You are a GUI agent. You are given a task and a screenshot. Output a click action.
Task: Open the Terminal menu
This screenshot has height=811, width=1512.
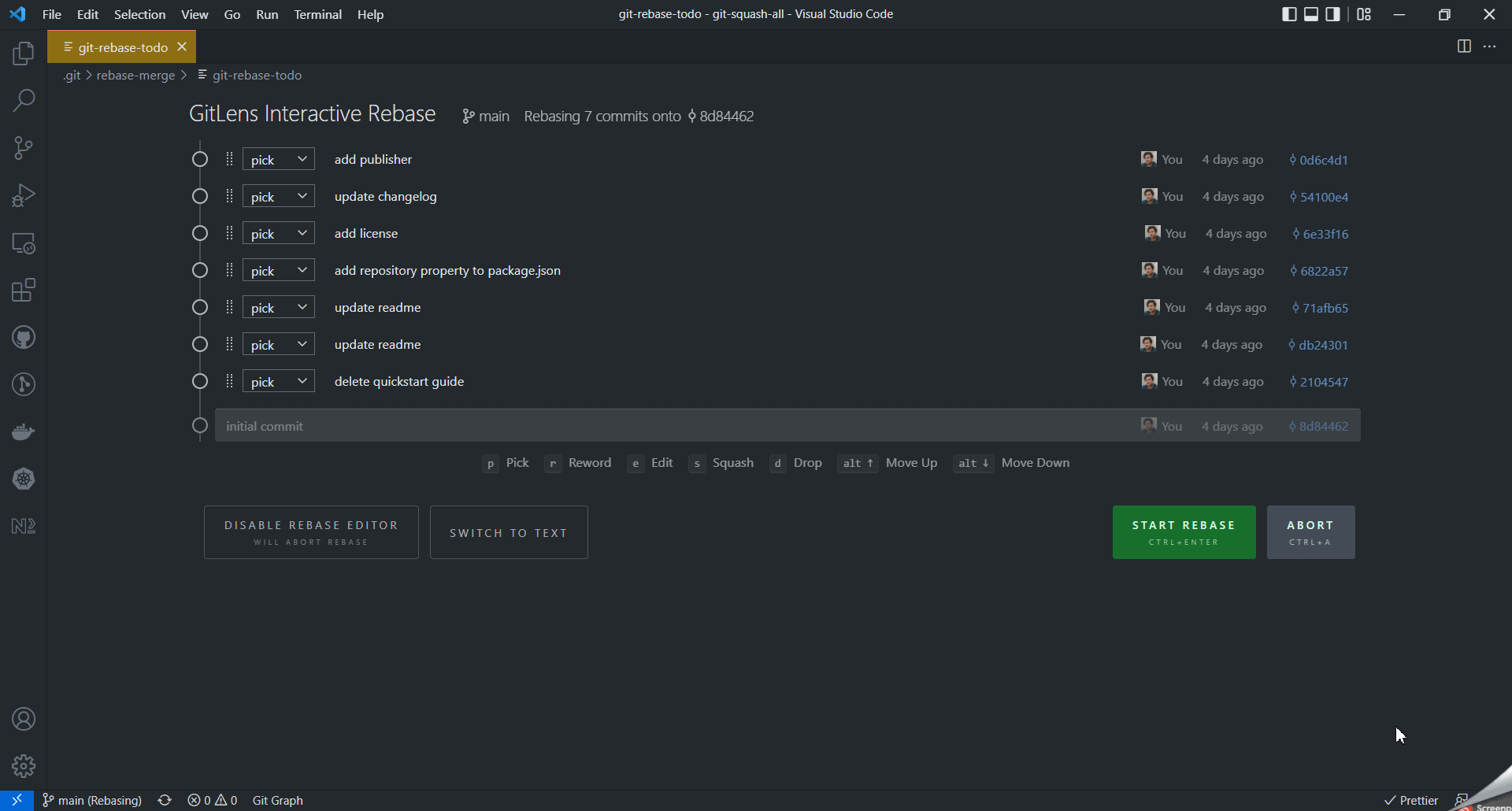coord(317,14)
